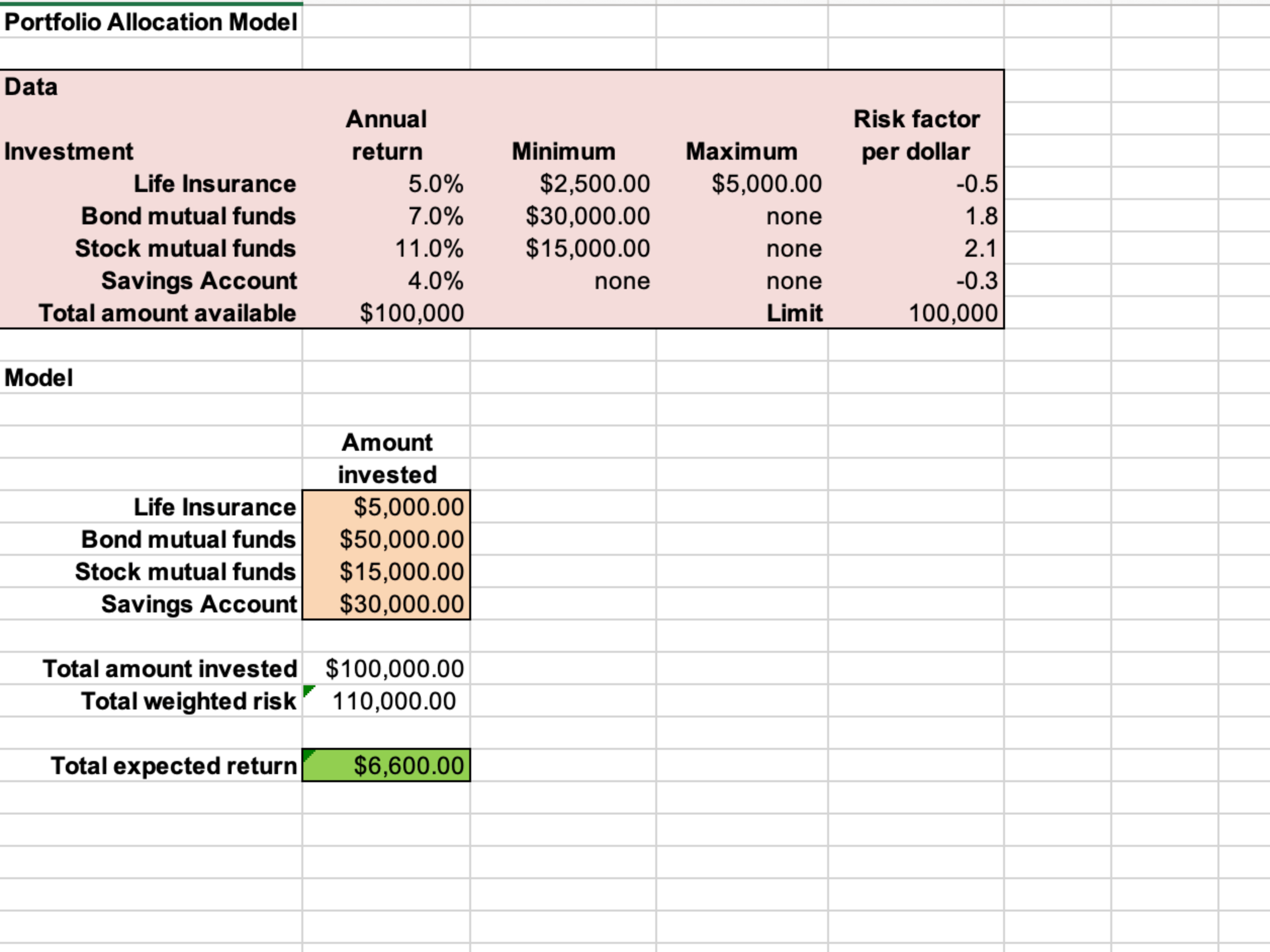The height and width of the screenshot is (952, 1270).
Task: Click Bond mutual funds label in Model section
Action: point(151,539)
